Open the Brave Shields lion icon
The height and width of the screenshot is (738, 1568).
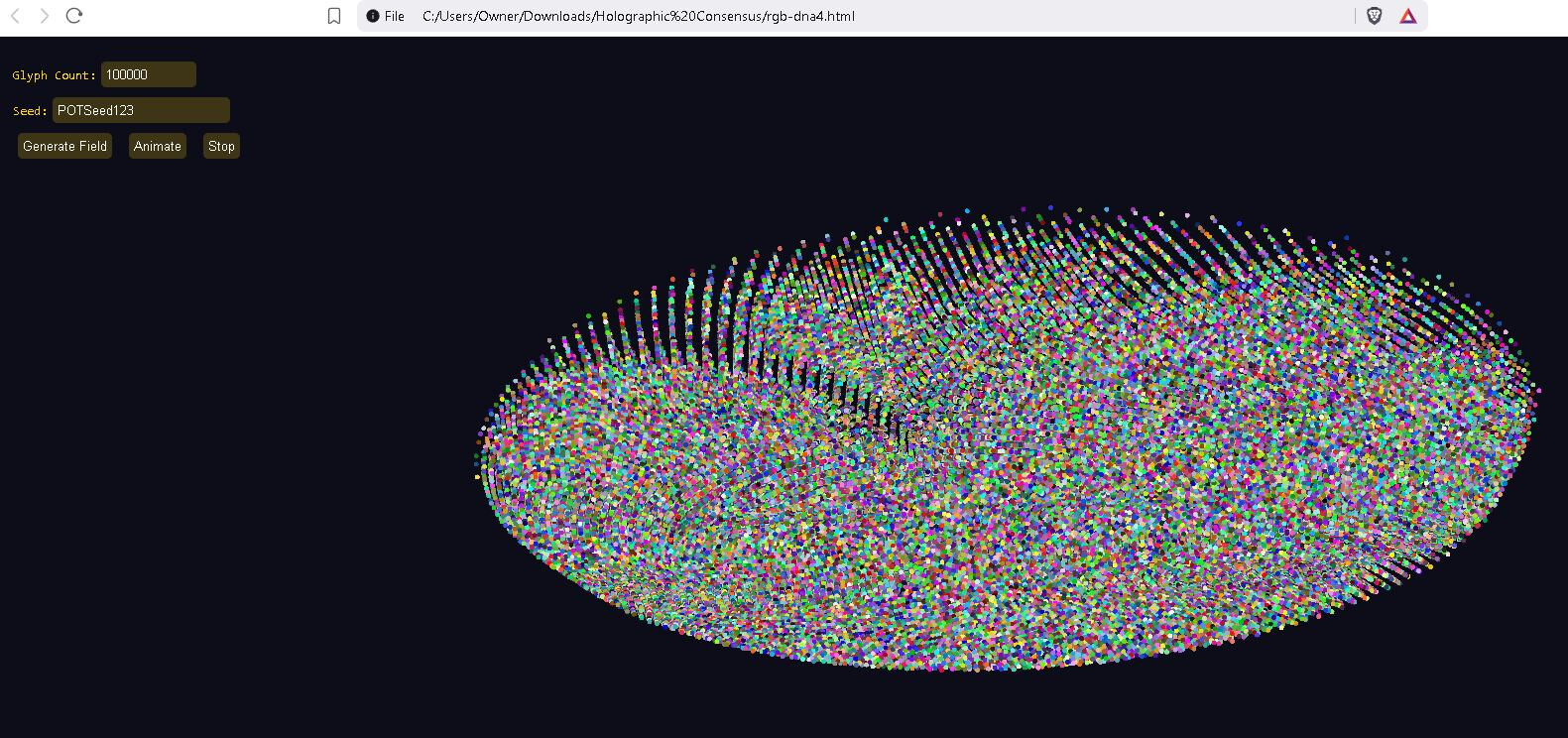(x=1374, y=16)
